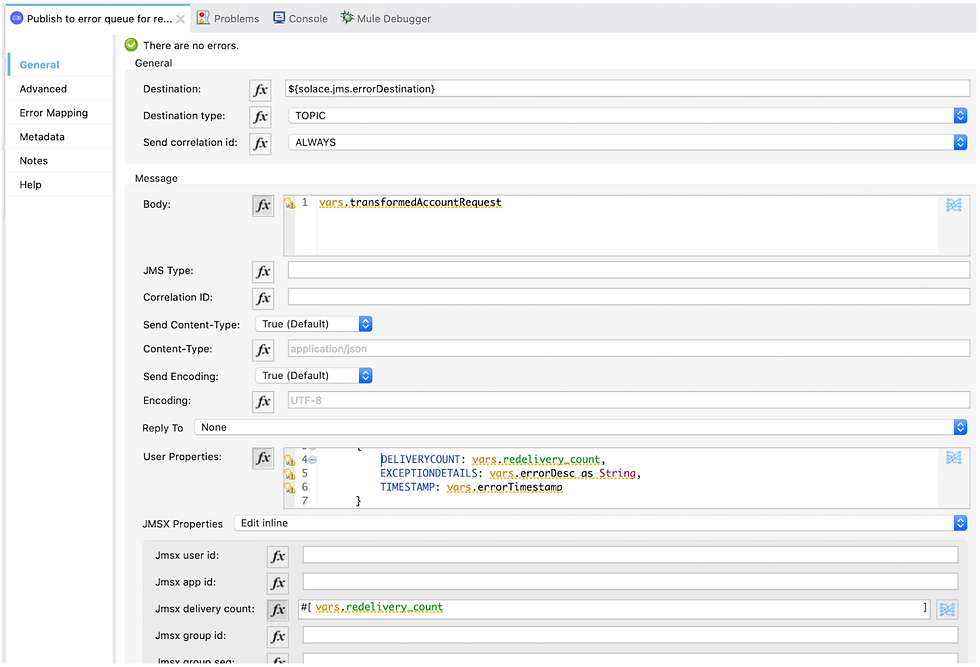
Task: Switch to the Console tab
Action: (301, 19)
